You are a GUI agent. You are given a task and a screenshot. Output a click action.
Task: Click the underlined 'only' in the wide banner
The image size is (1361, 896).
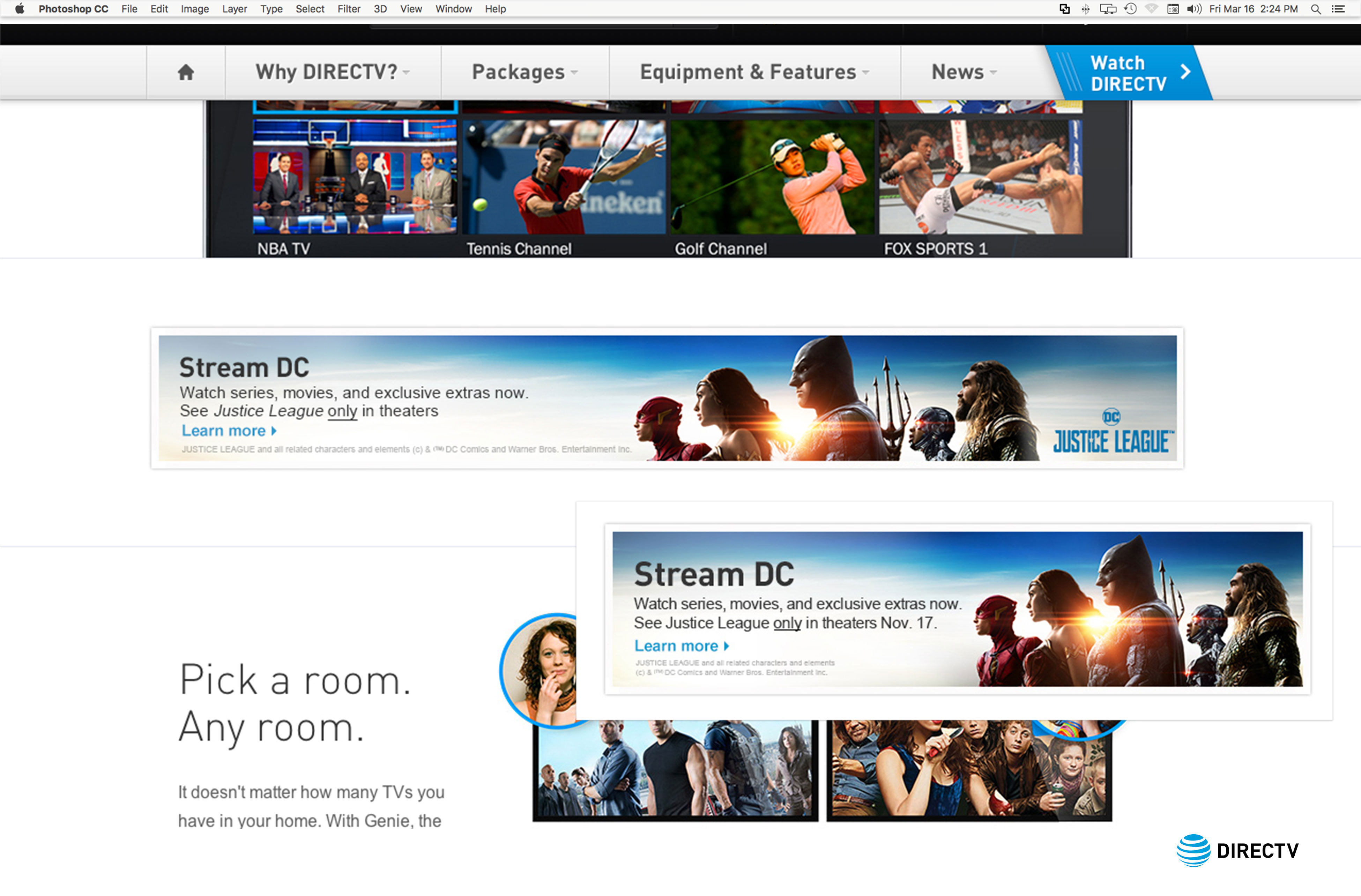click(342, 411)
